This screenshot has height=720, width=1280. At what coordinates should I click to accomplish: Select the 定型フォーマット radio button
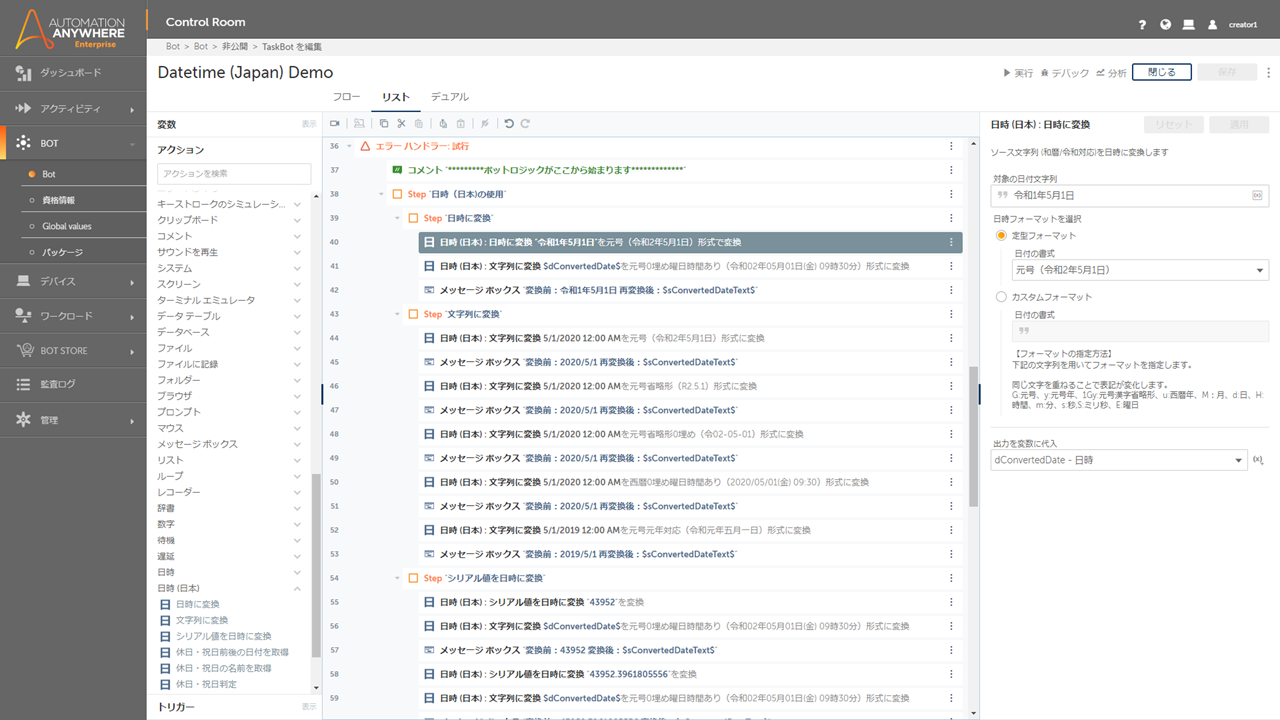(x=1001, y=235)
